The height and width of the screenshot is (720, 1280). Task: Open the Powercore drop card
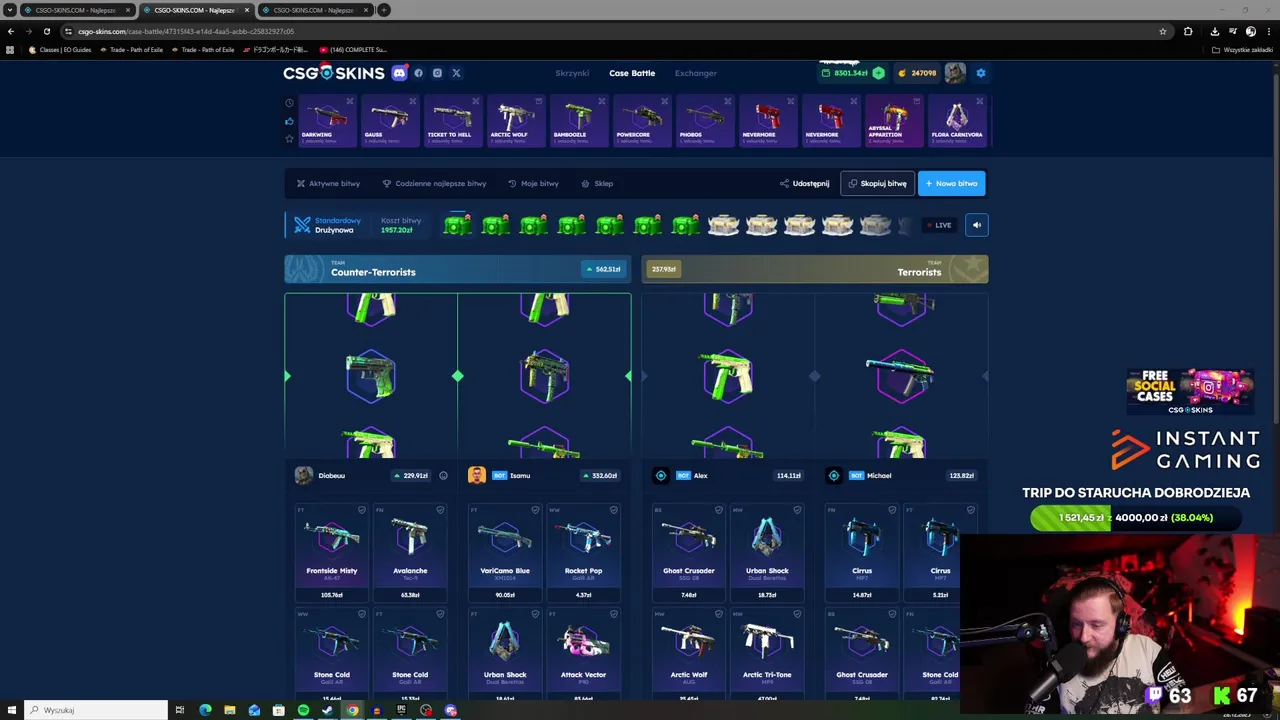[x=641, y=121]
